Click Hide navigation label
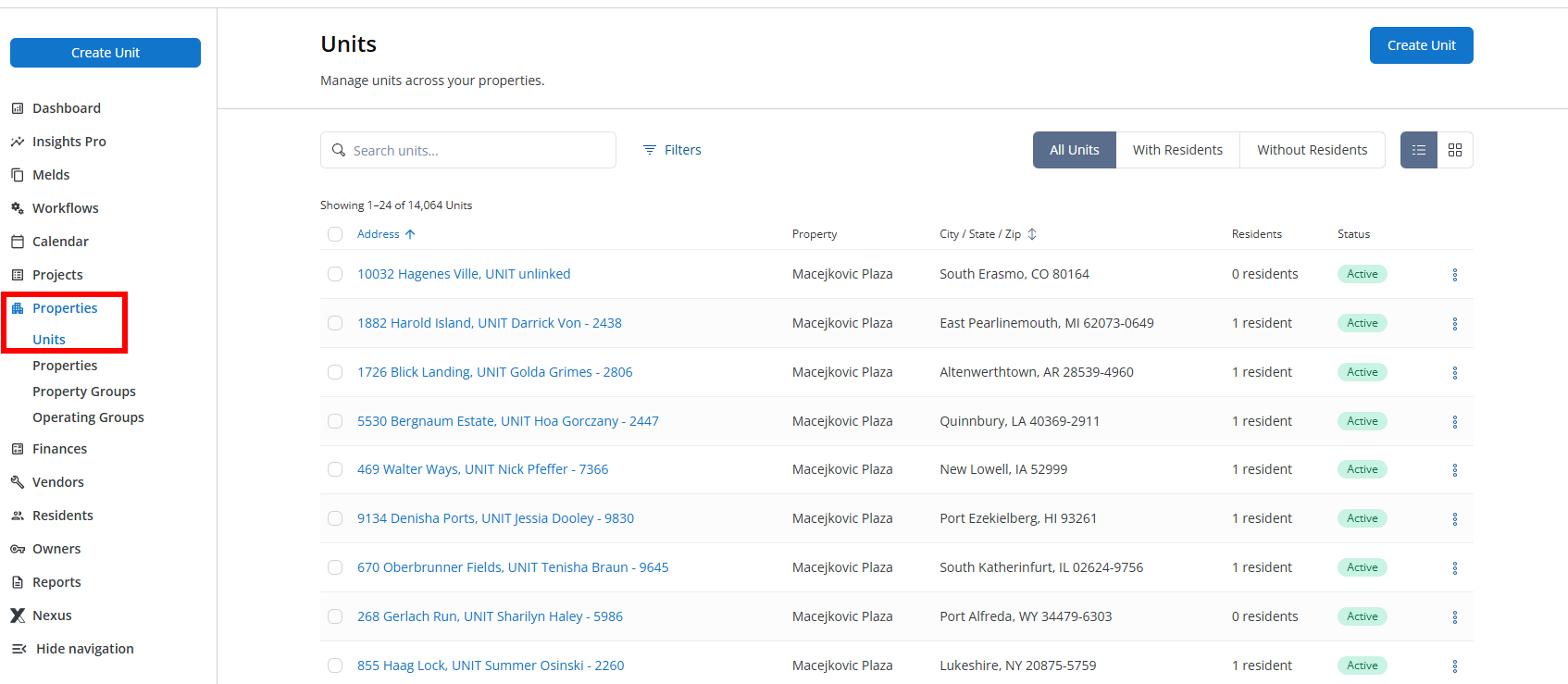The height and width of the screenshot is (684, 1568). 85,649
